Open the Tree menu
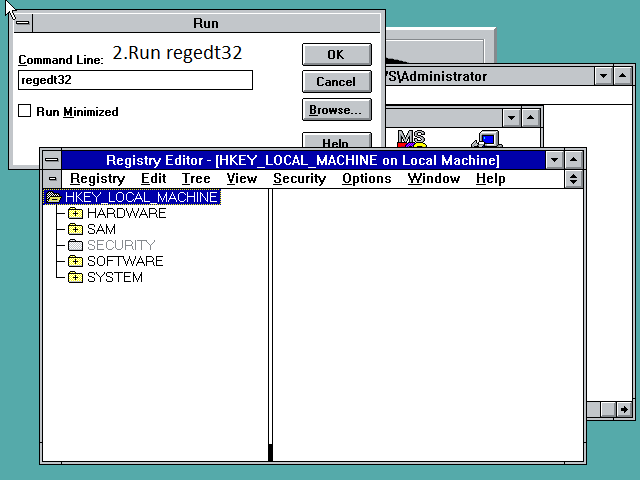Viewport: 640px width, 480px height. pos(196,179)
